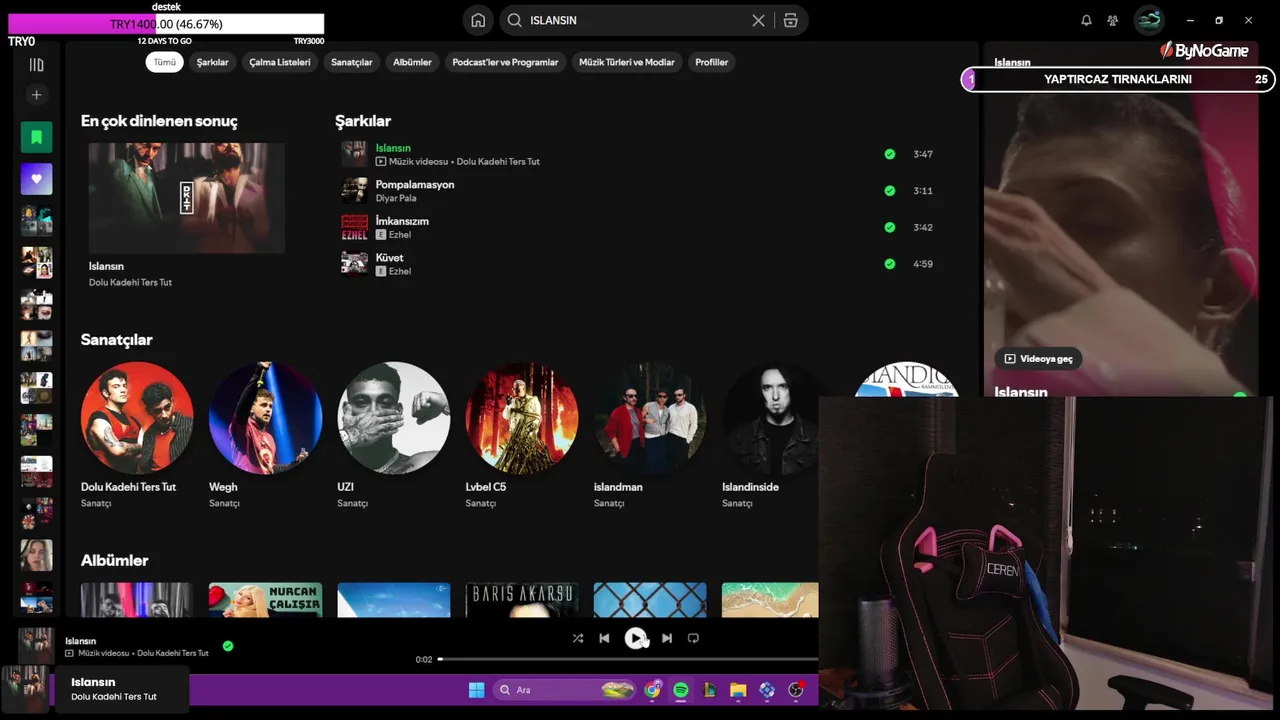The width and height of the screenshot is (1280, 720).
Task: Open Dolu Kadehi Ters Tut link under top result
Action: [x=130, y=282]
